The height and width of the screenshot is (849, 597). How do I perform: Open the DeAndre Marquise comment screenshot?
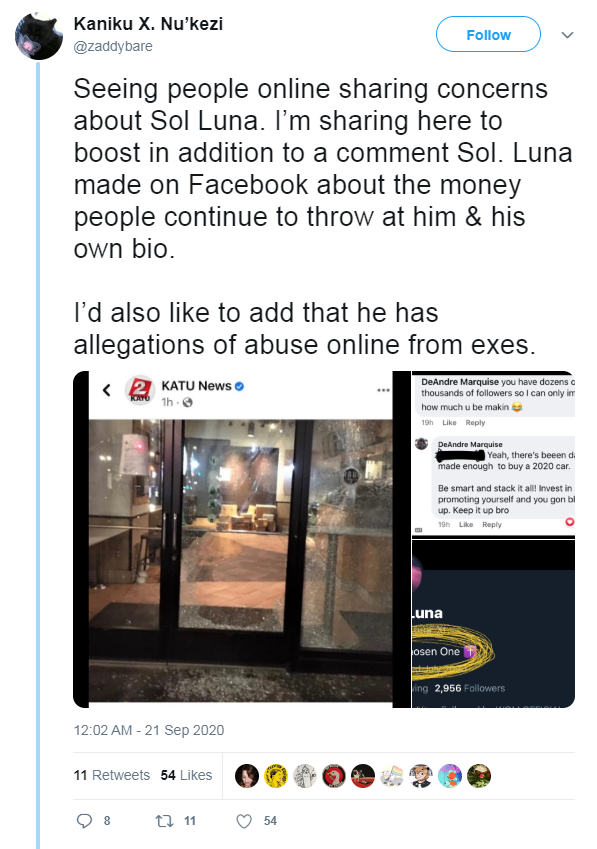click(x=494, y=454)
